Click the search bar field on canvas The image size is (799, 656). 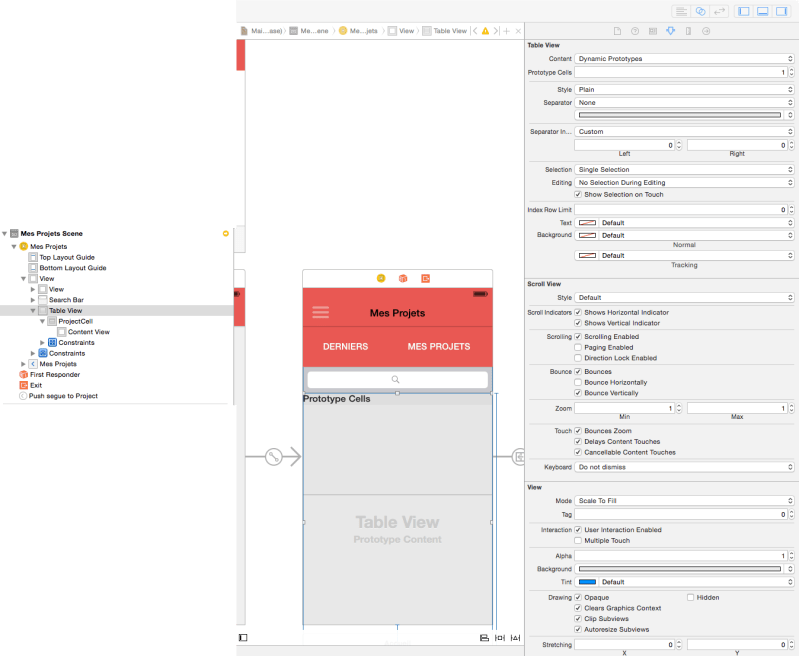[397, 379]
